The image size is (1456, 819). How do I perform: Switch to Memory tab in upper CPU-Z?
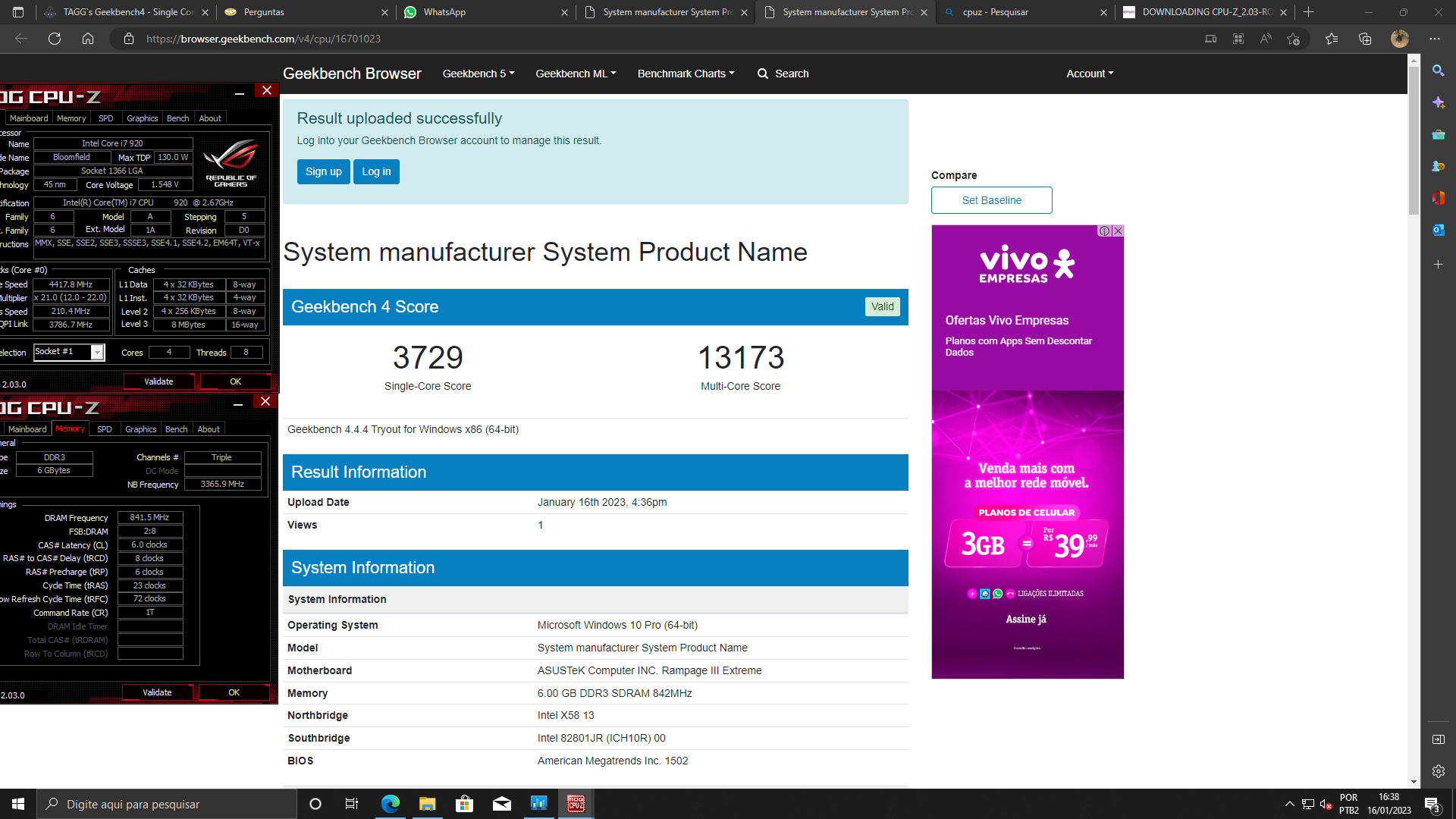coord(71,118)
